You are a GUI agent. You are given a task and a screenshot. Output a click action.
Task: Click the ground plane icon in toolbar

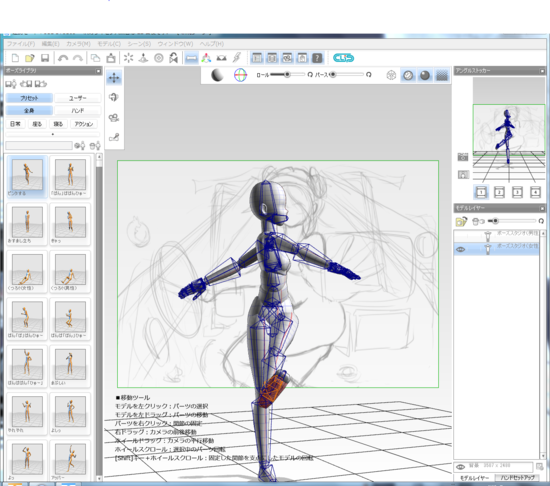221,58
